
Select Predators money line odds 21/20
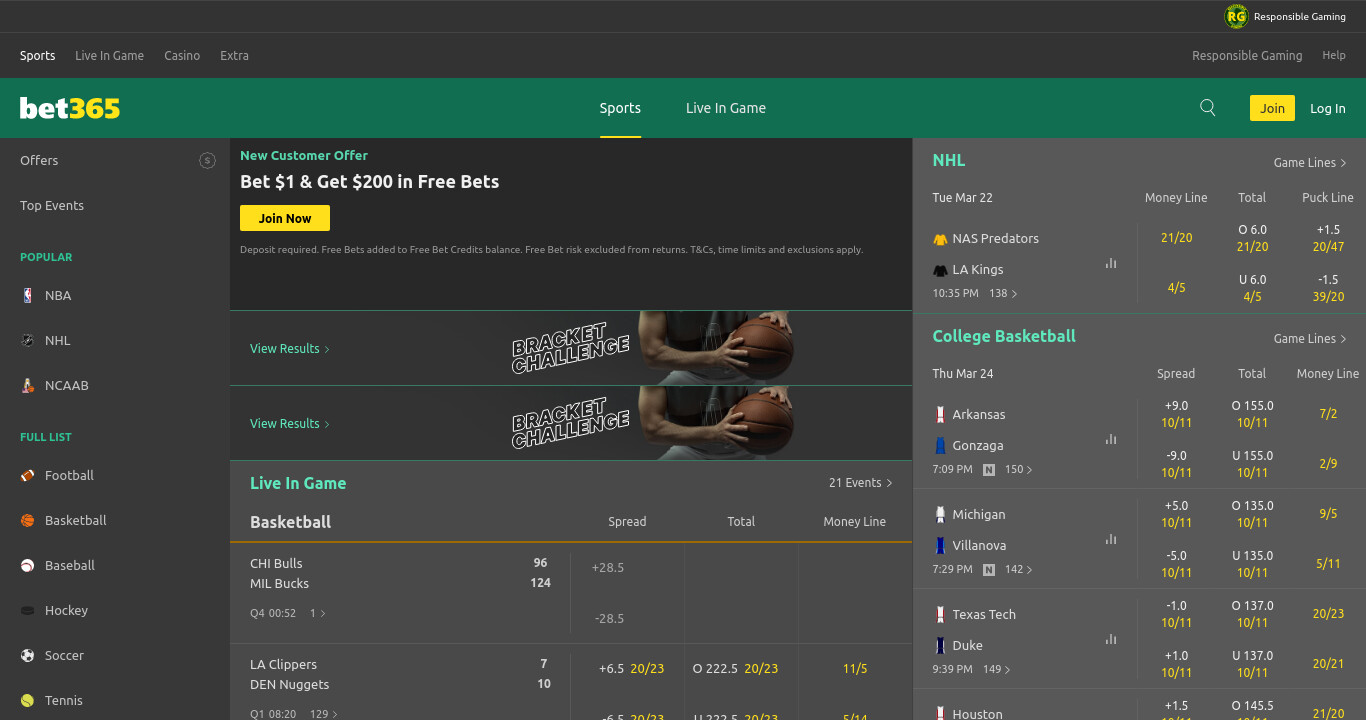1177,238
